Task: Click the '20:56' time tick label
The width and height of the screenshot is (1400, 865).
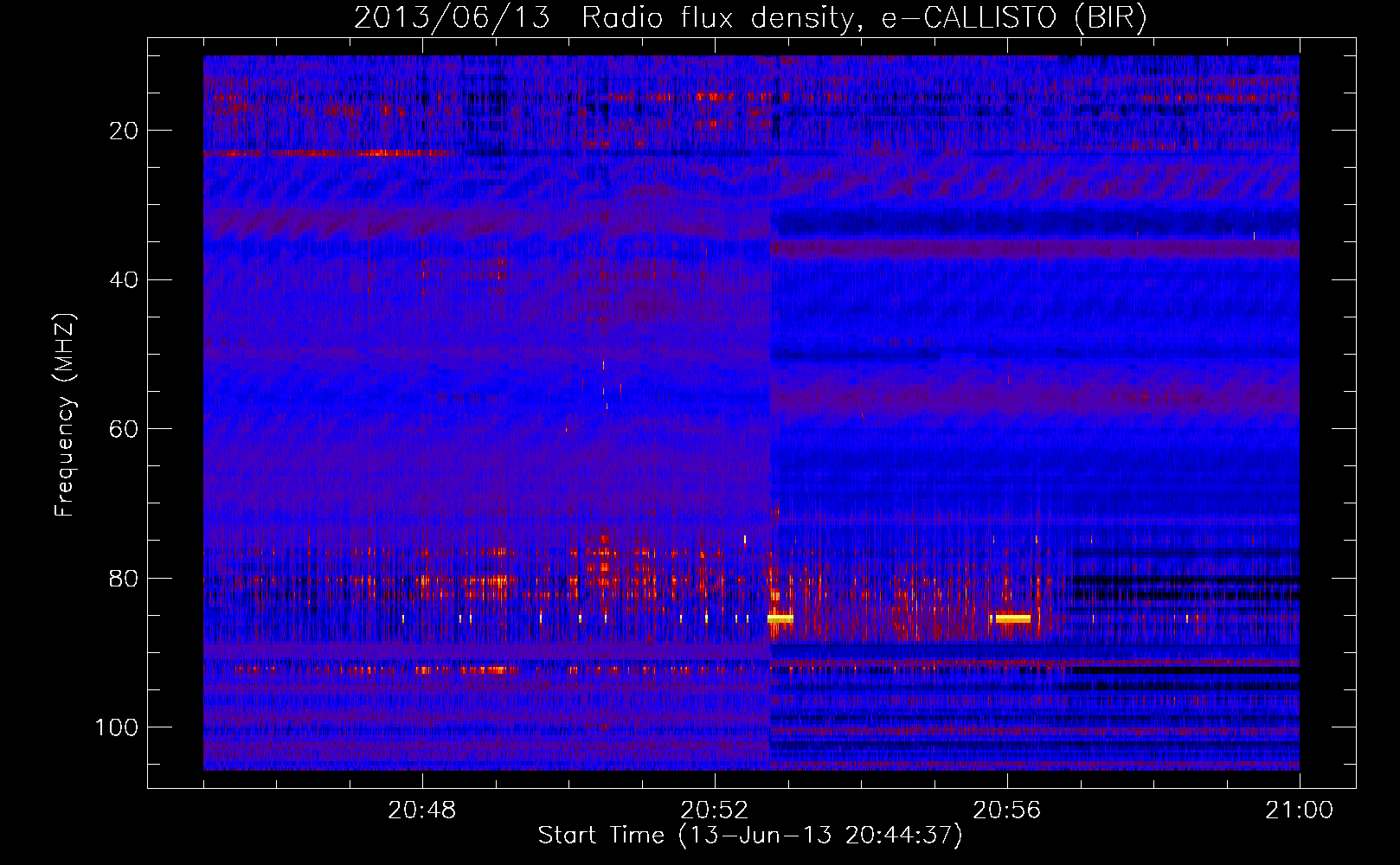Action: click(x=1007, y=811)
